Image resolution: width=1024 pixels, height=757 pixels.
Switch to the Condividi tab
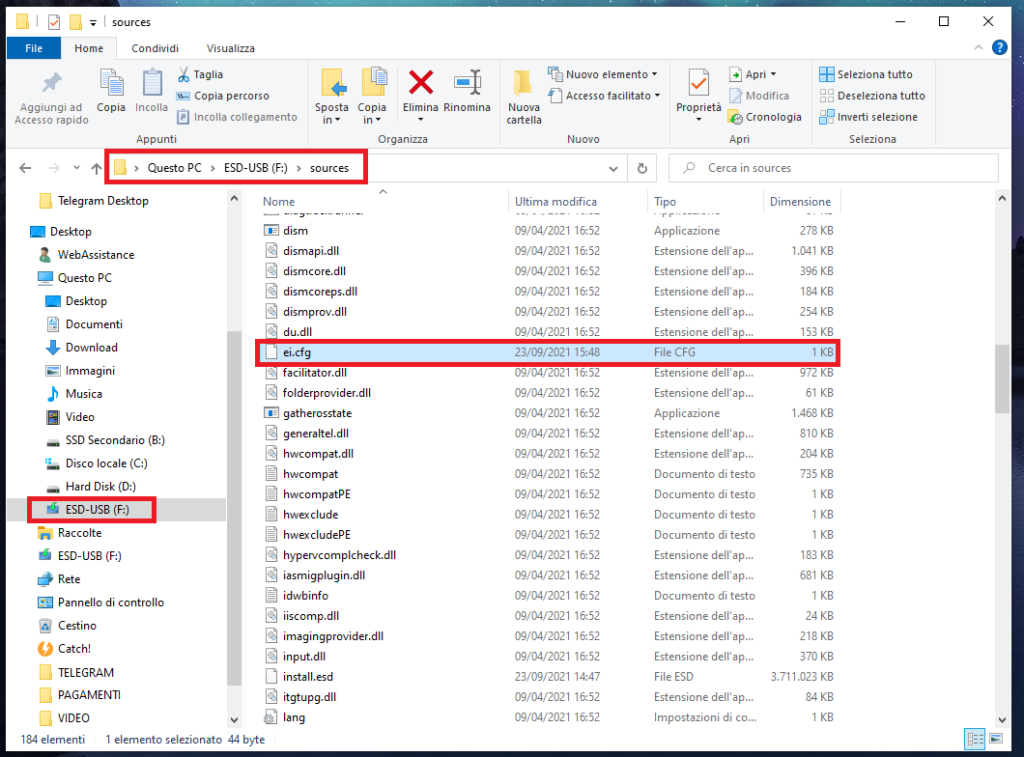155,48
